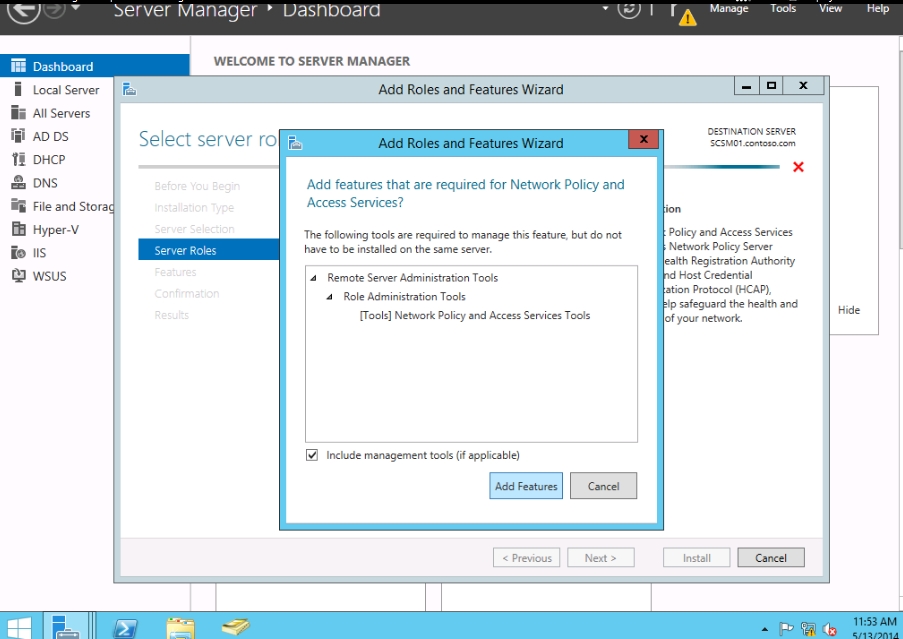Select Server Roles wizard step
Image resolution: width=903 pixels, height=639 pixels.
tap(208, 250)
